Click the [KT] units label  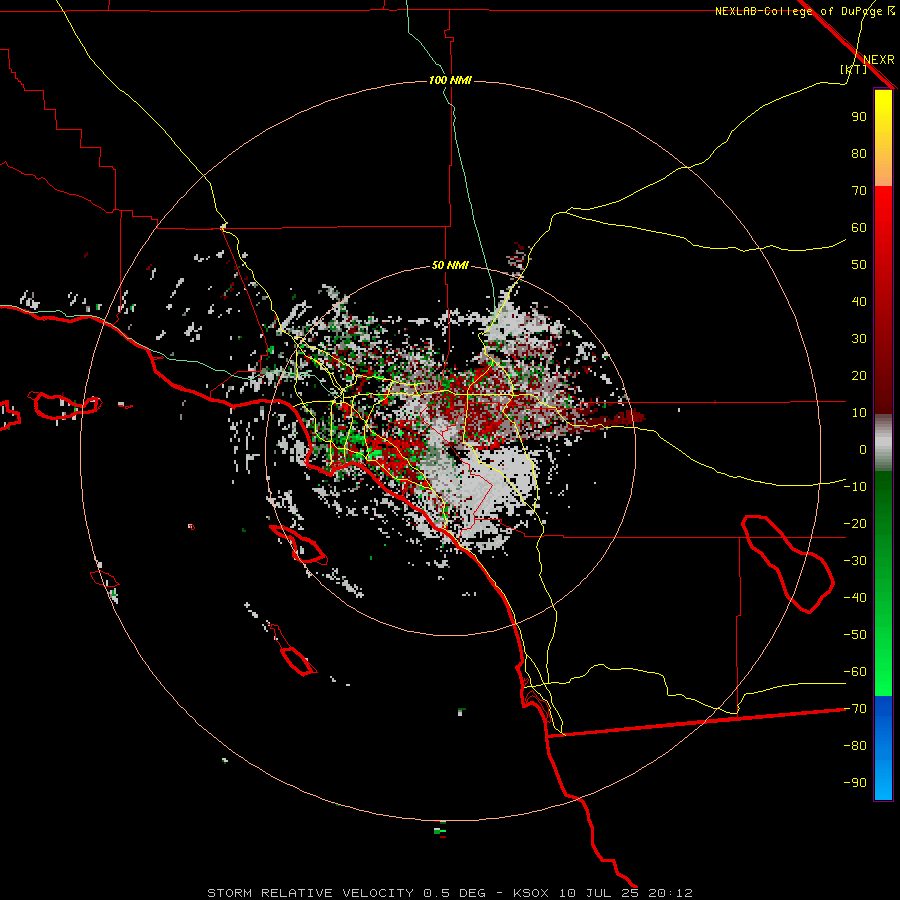[853, 69]
